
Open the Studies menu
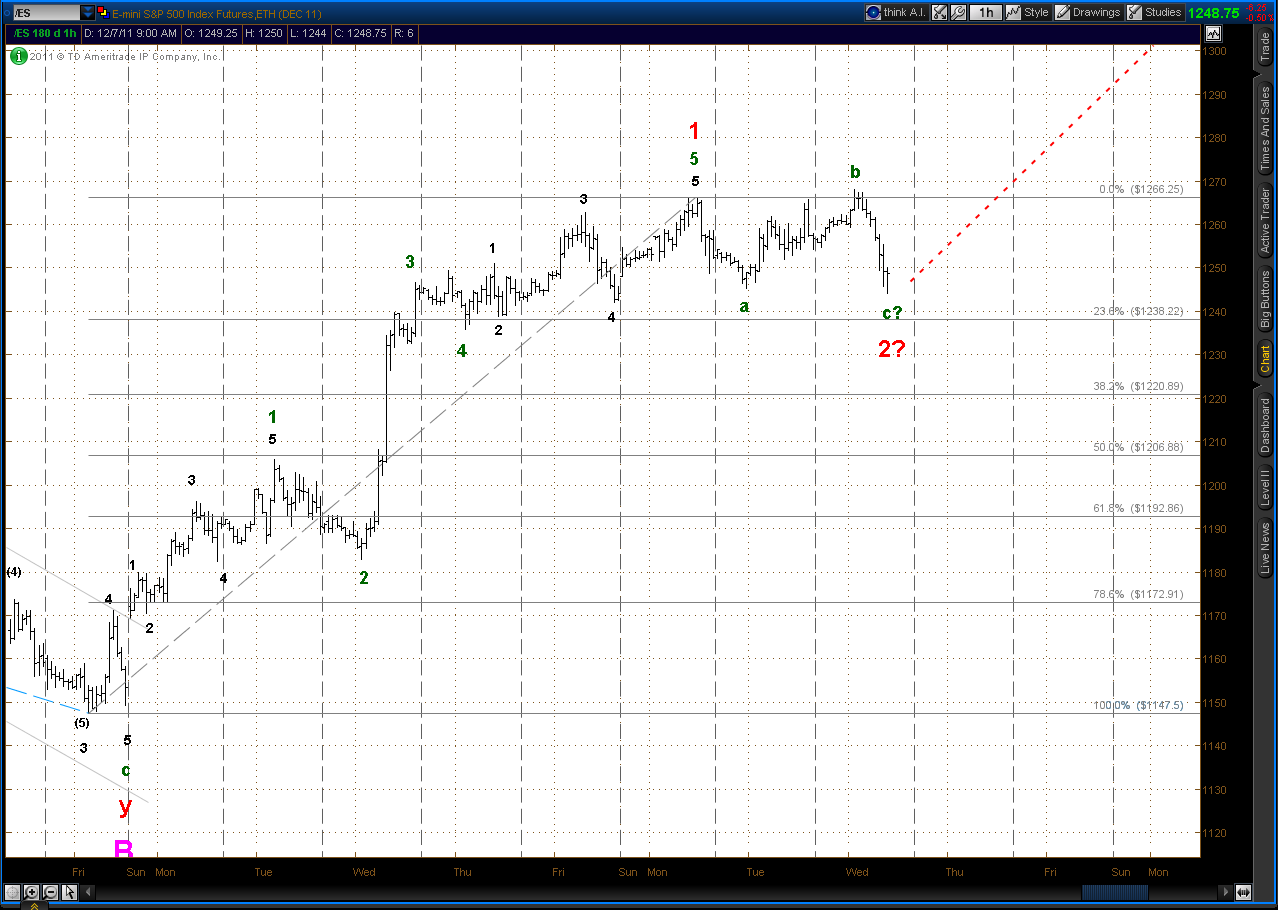point(1155,12)
